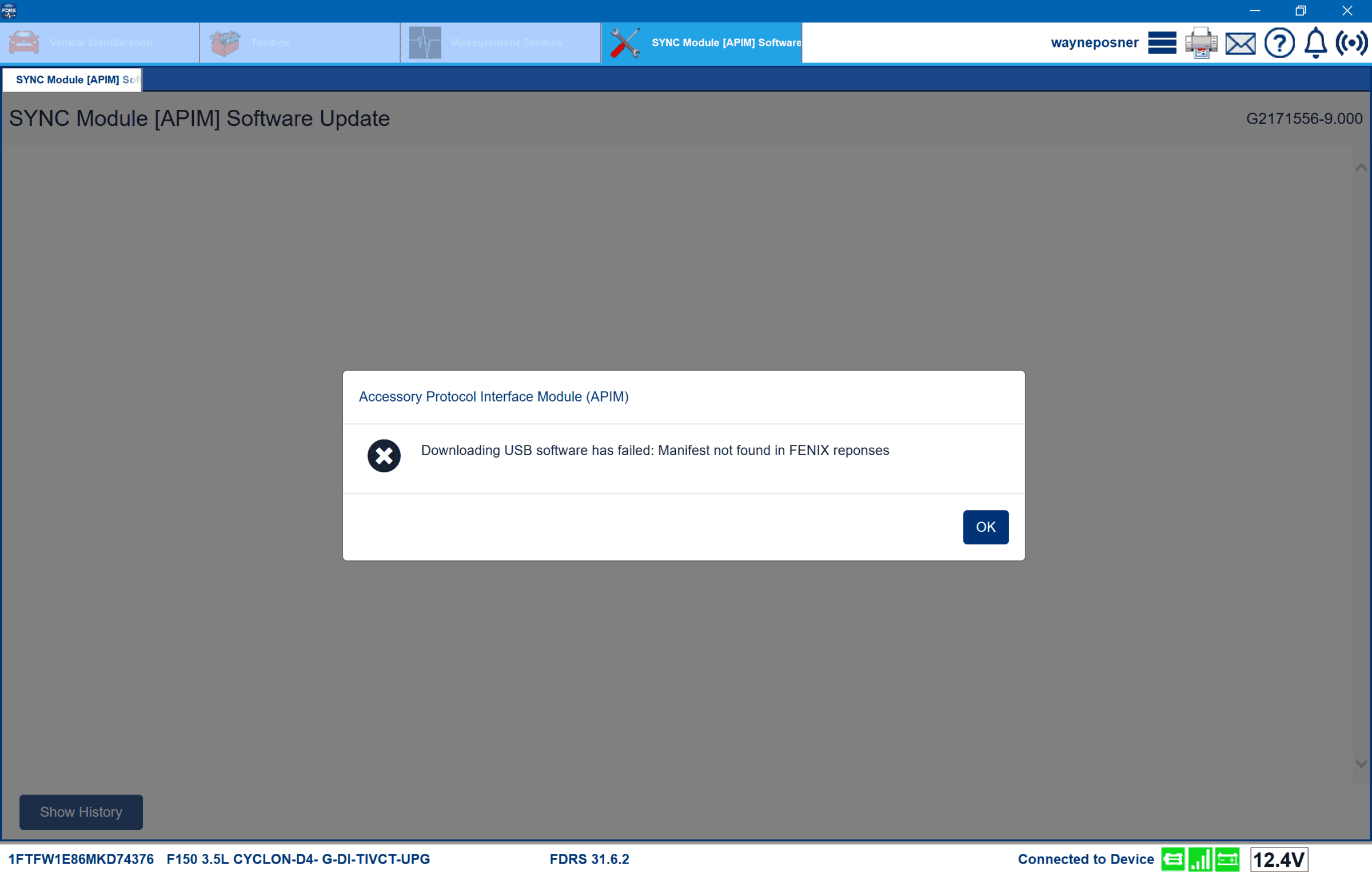Click the scroll down chevron at right

point(1361,763)
